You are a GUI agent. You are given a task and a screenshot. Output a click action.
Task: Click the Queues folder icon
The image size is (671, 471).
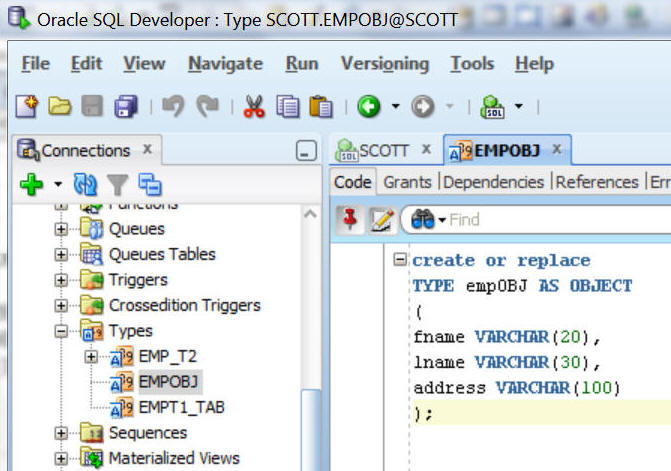92,228
